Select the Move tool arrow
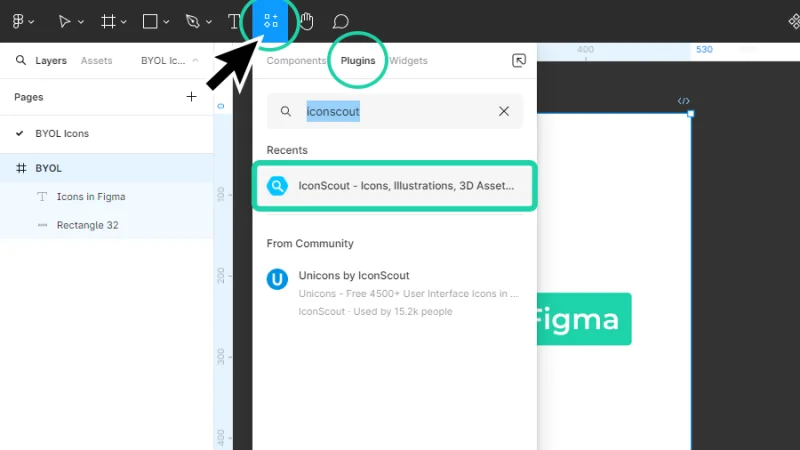Screen dimensions: 800x450 (64, 21)
